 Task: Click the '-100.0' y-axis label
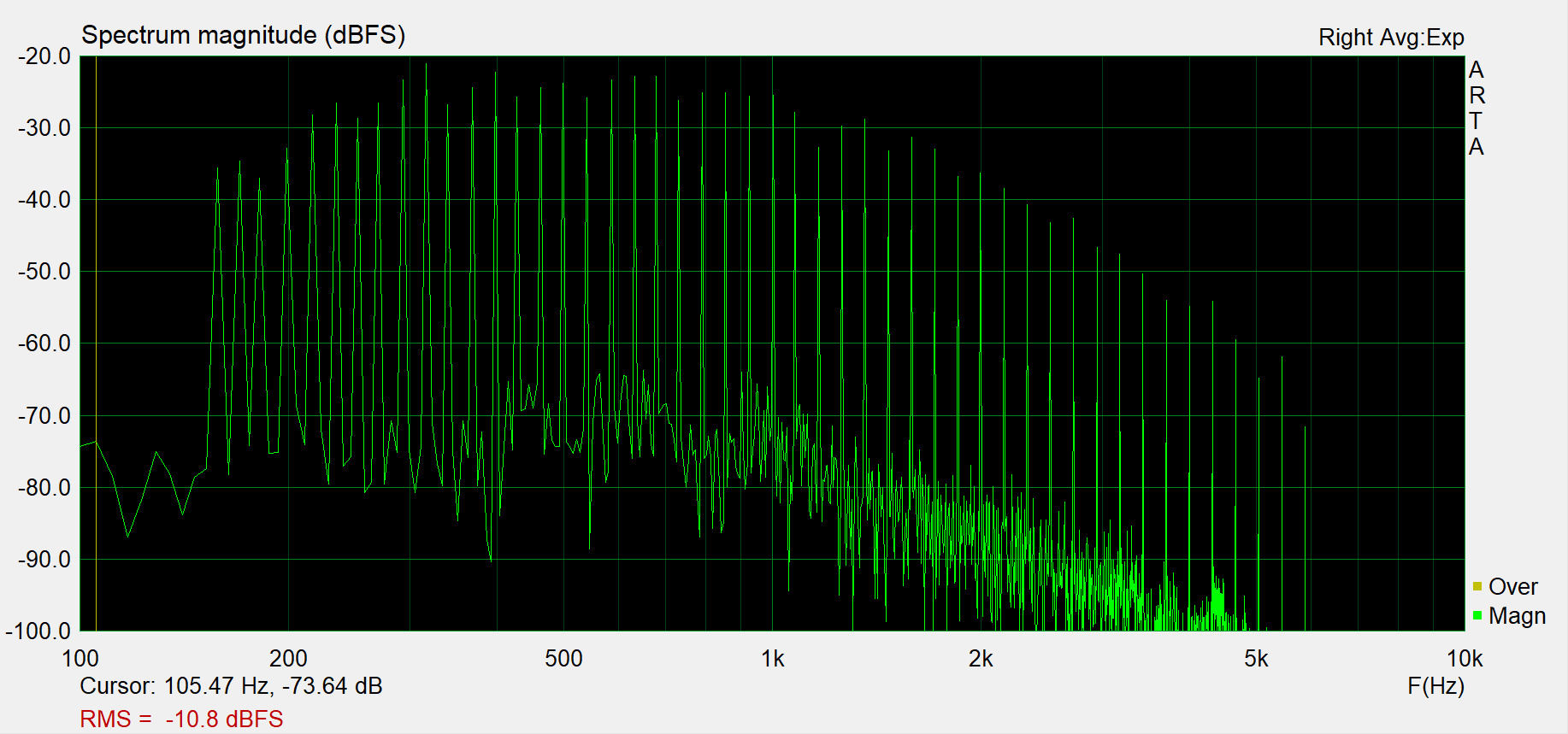click(x=38, y=631)
